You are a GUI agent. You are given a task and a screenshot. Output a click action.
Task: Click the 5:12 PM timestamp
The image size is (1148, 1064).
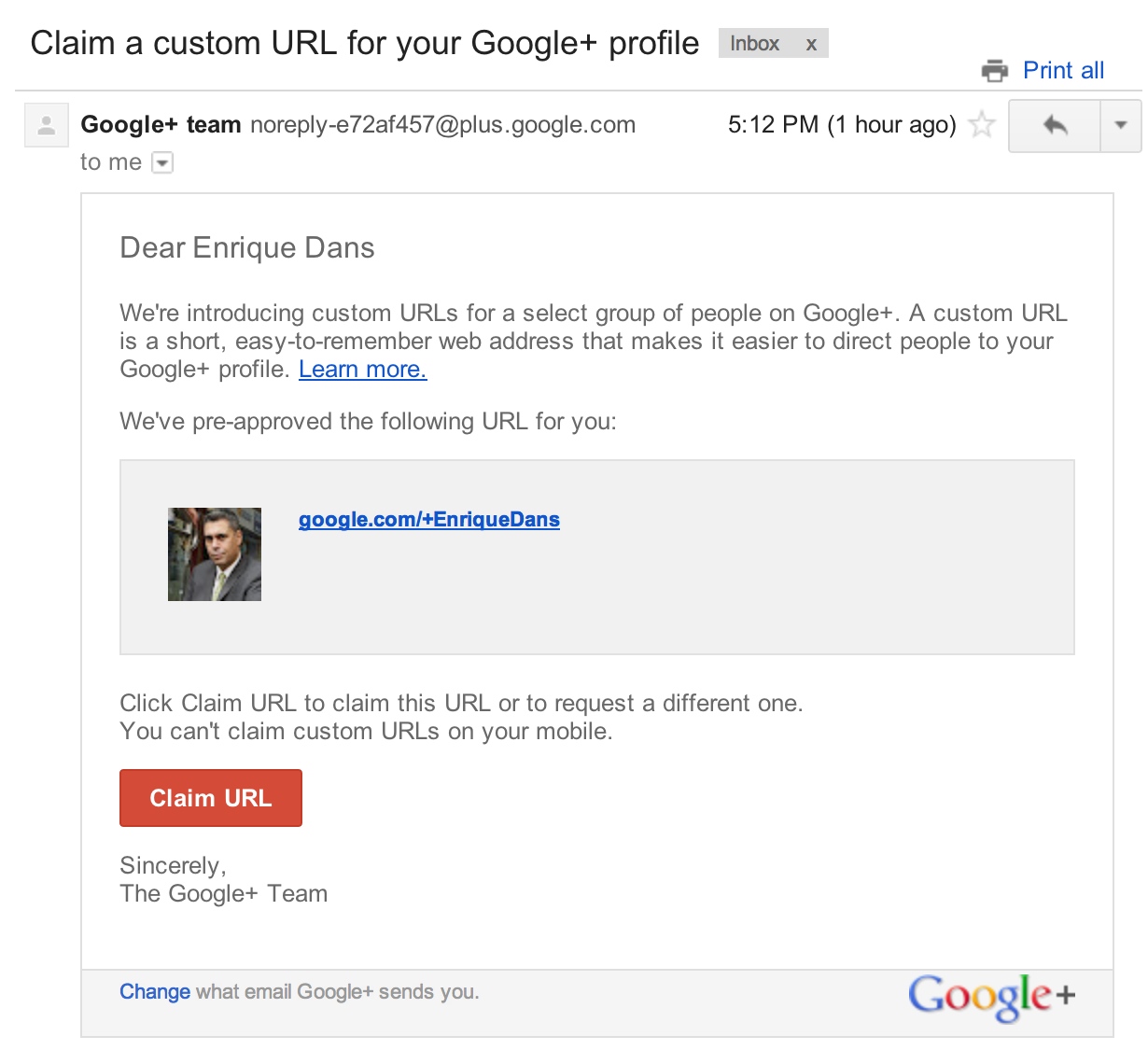(841, 125)
